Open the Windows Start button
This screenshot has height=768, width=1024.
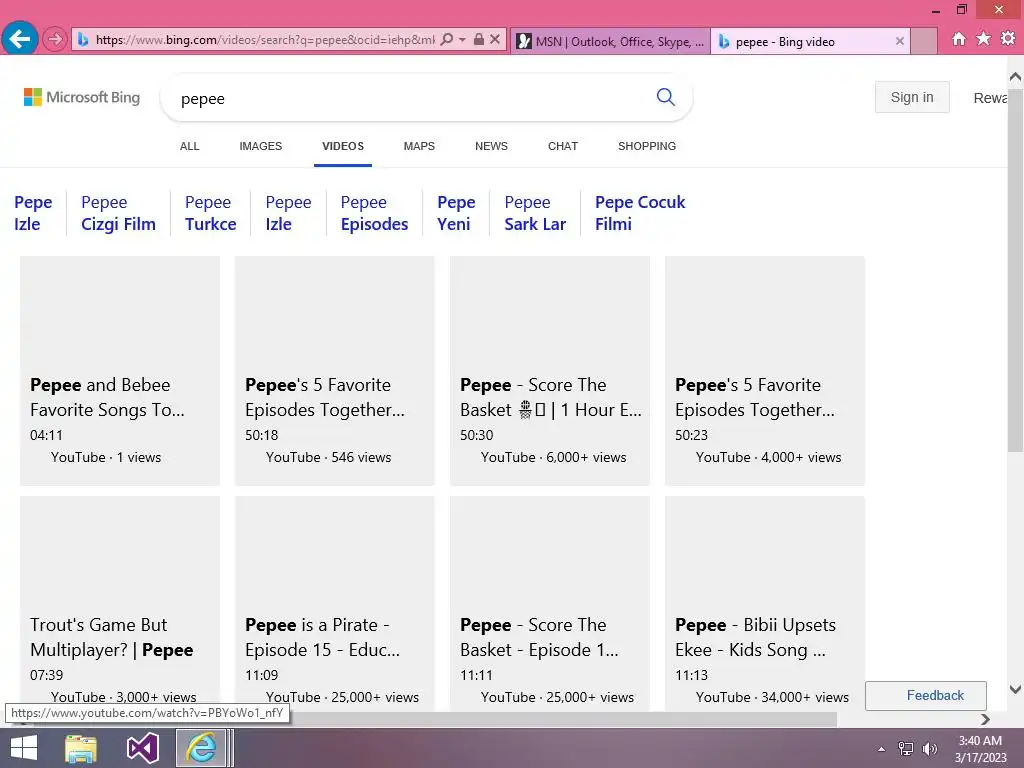[x=24, y=748]
